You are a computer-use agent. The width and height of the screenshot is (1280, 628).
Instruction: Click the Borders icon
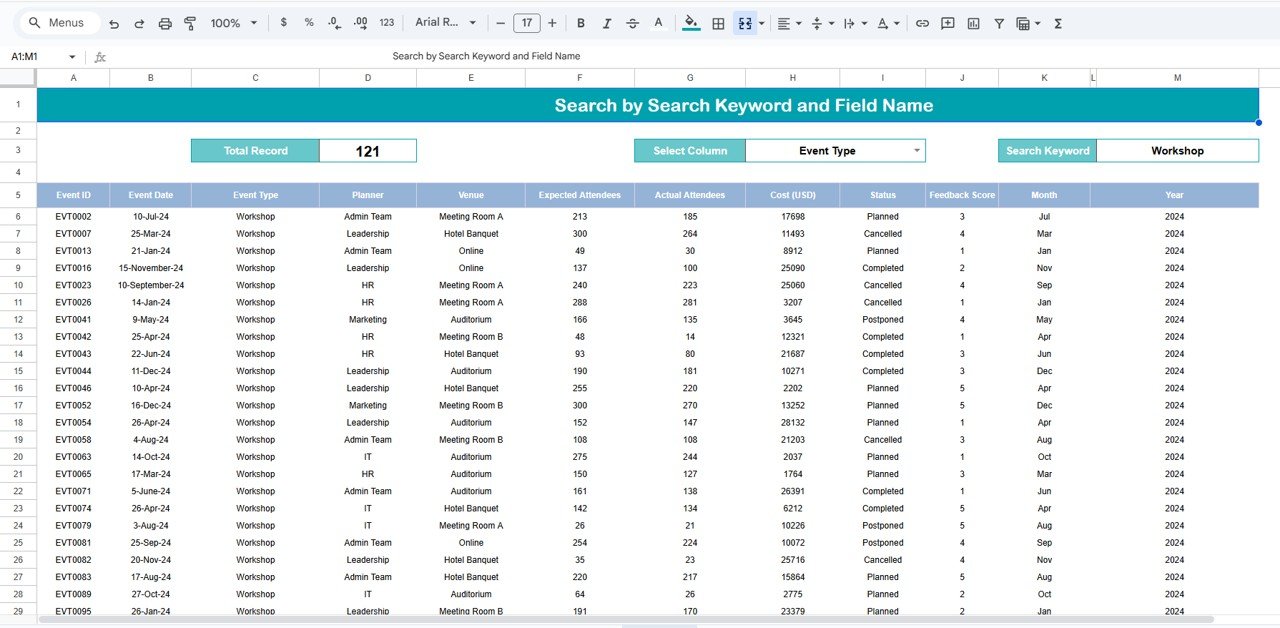tap(718, 22)
